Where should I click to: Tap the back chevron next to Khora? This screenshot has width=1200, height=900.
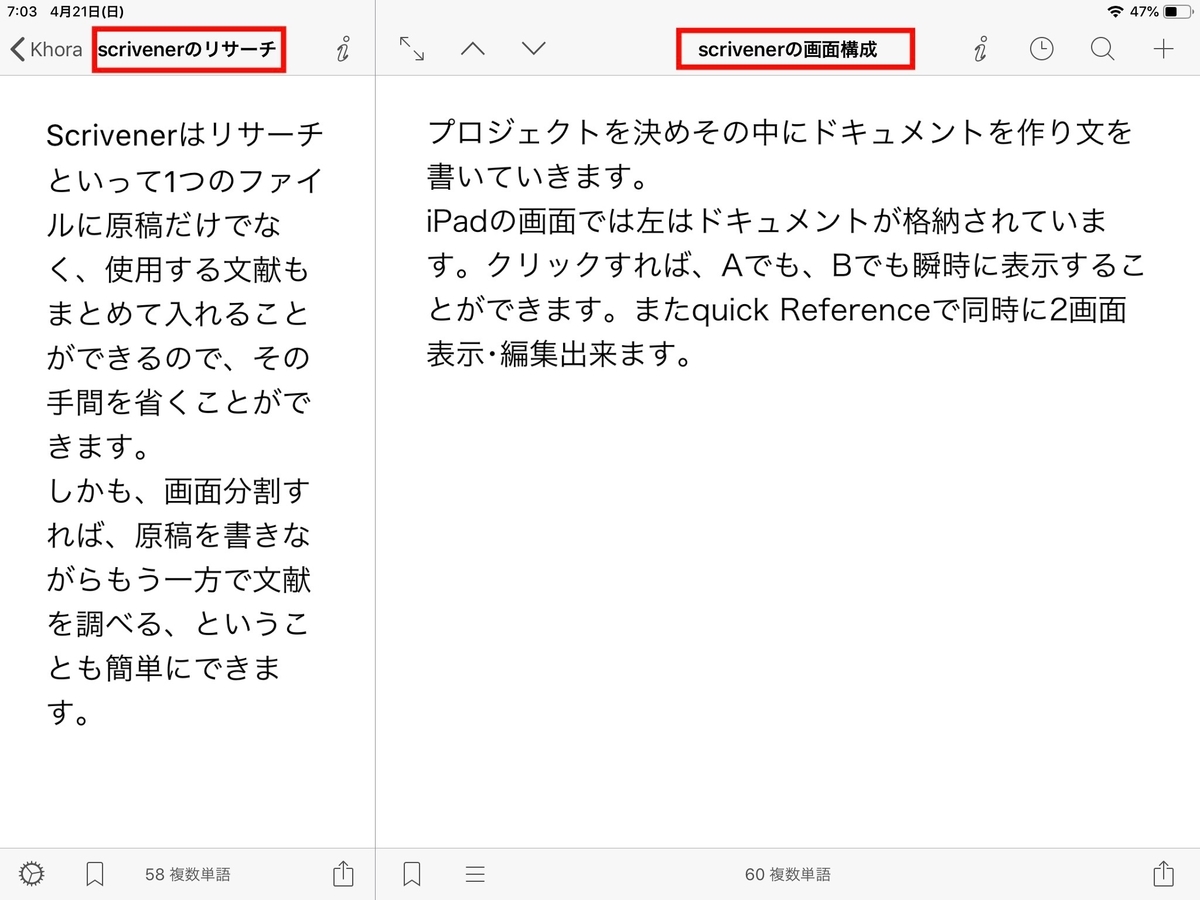(x=16, y=47)
